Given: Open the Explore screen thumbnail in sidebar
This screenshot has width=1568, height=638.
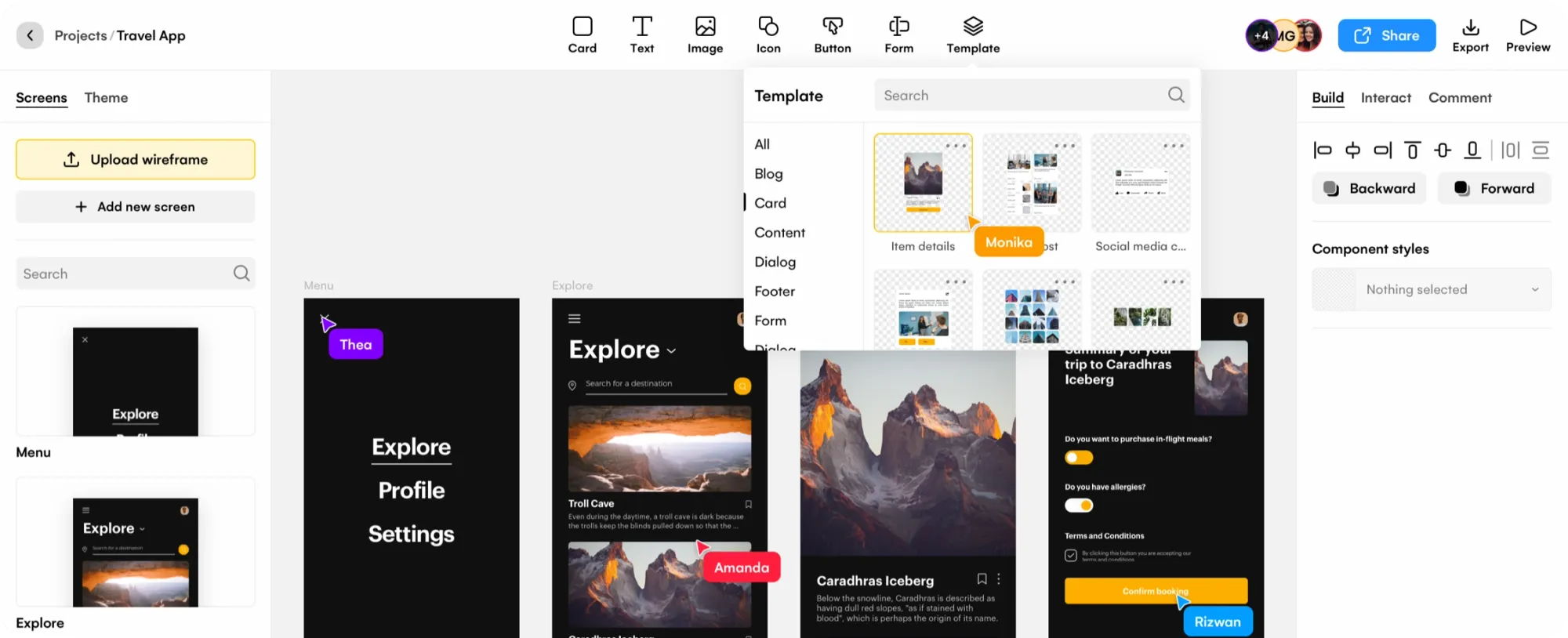Looking at the screenshot, I should click(136, 542).
